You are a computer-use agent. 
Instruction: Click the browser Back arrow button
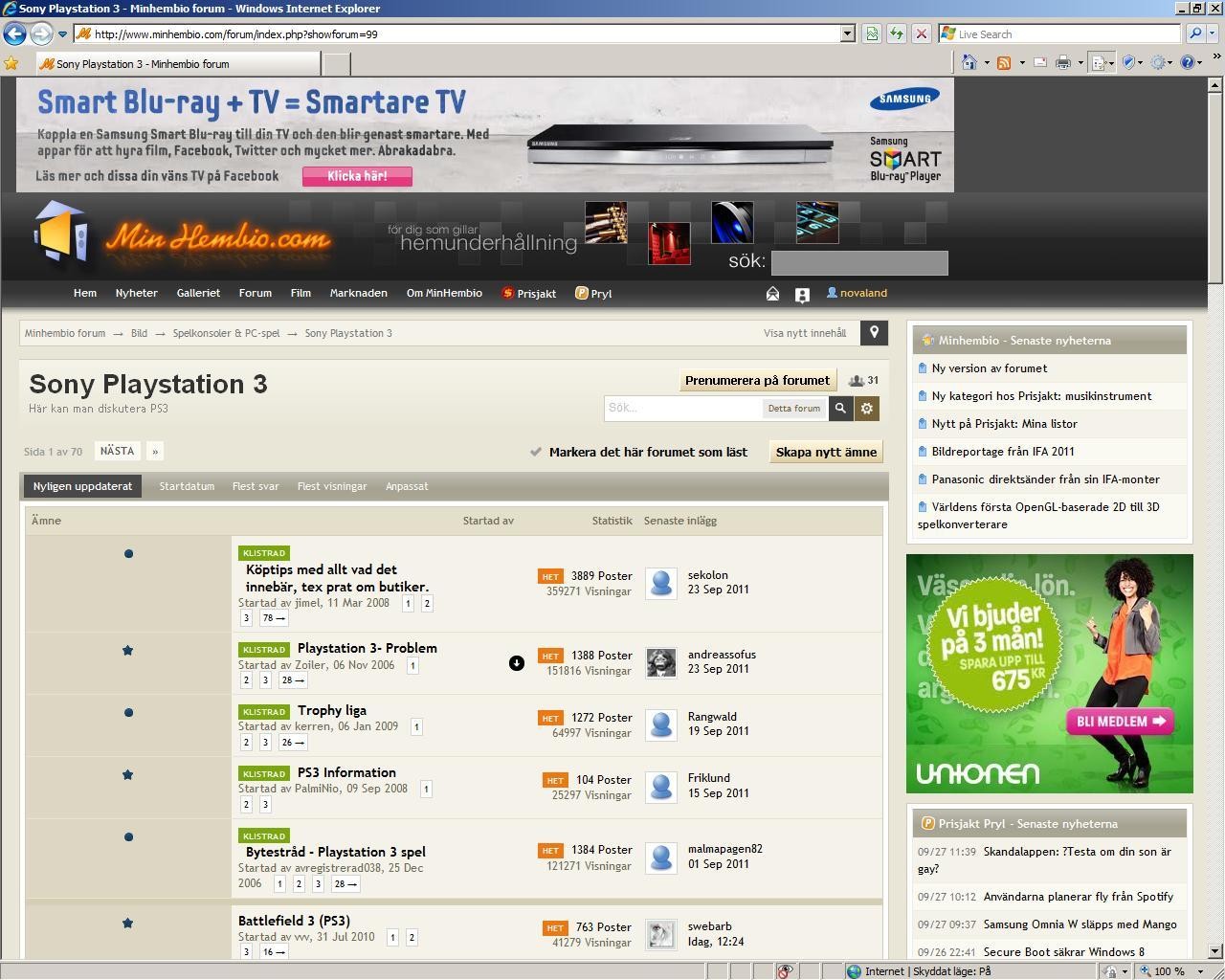15,33
